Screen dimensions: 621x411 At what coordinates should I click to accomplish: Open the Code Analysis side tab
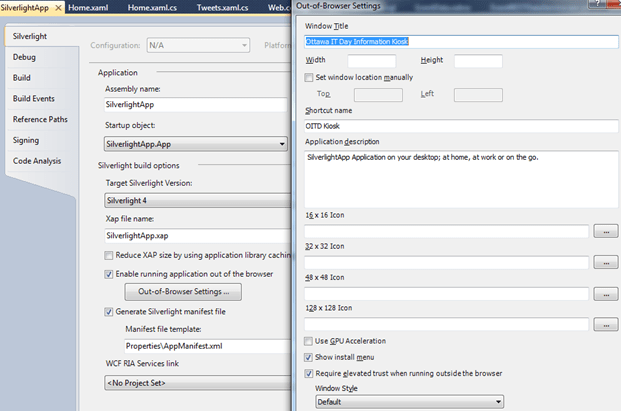tap(37, 161)
